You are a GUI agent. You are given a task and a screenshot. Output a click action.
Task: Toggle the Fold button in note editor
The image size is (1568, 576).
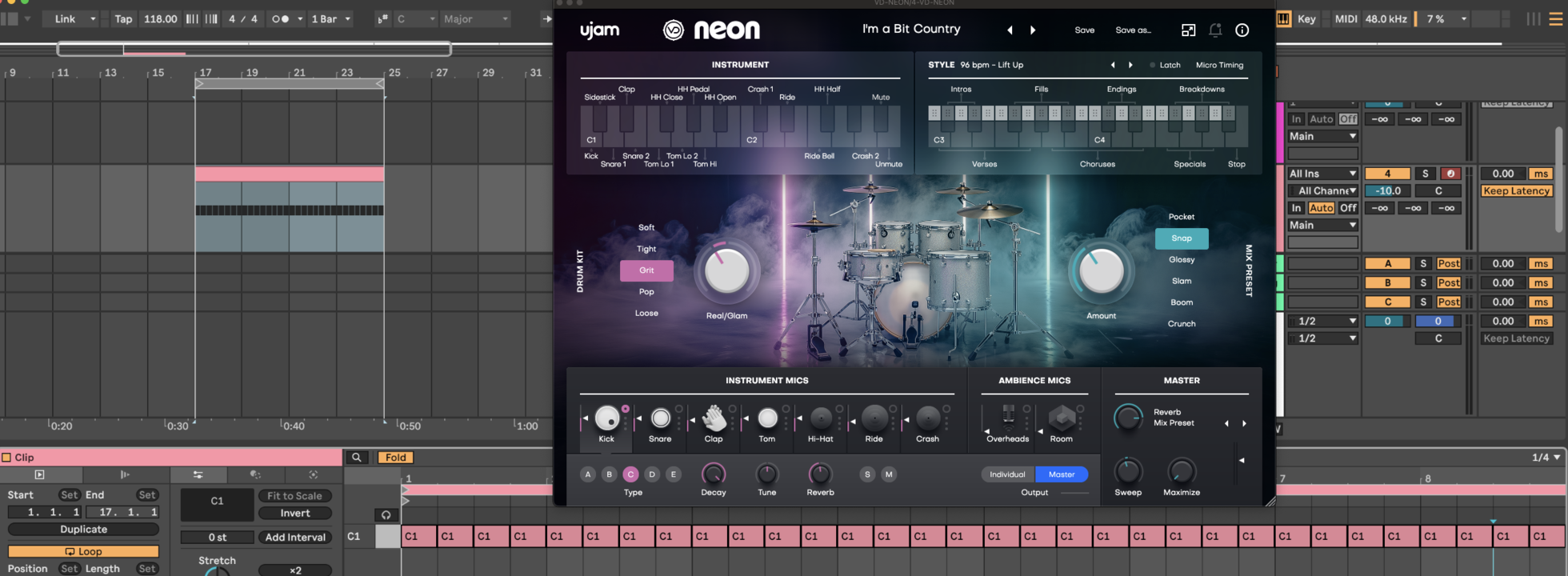[x=396, y=458]
